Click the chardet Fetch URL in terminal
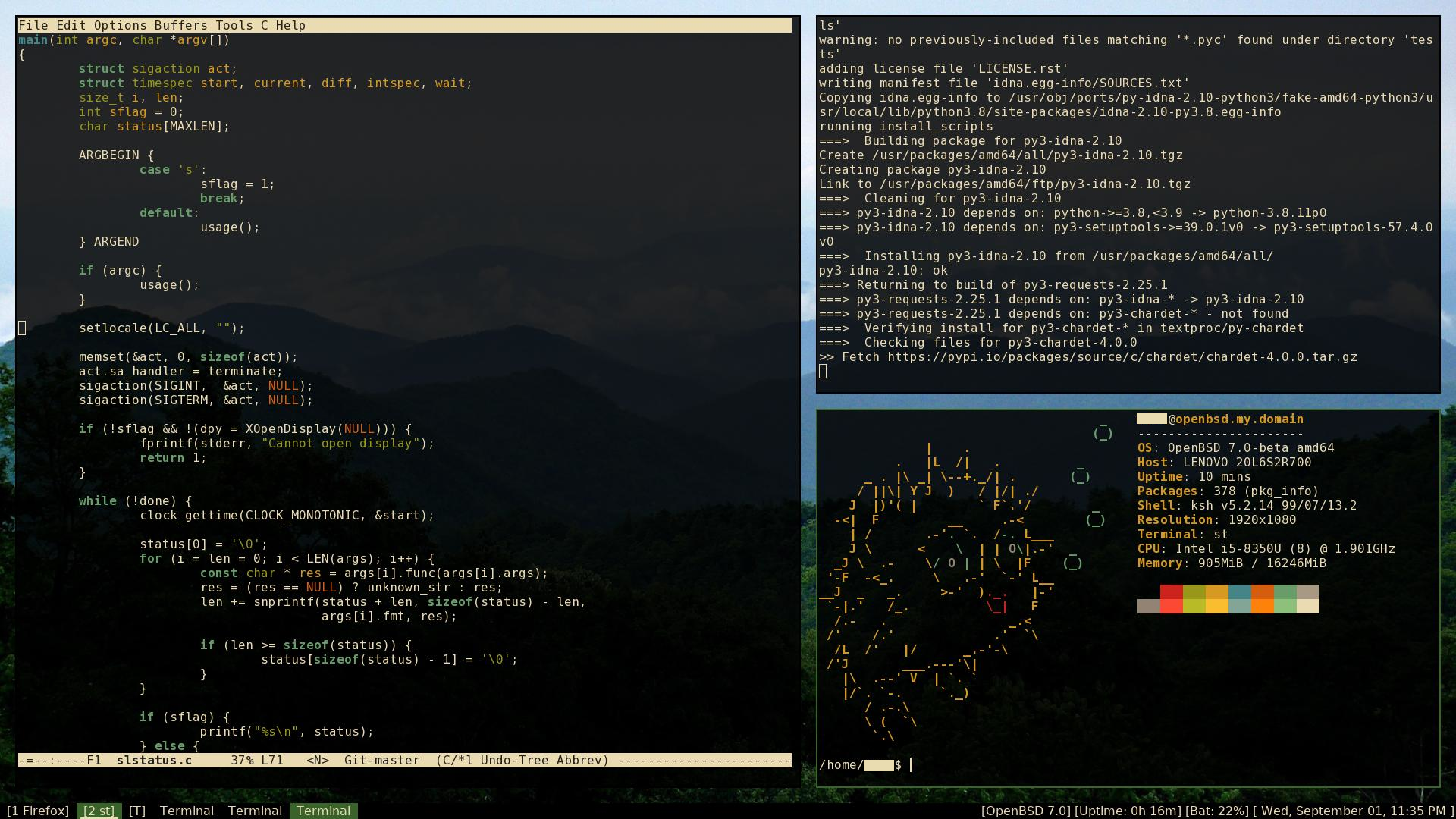 pyautogui.click(x=1122, y=356)
